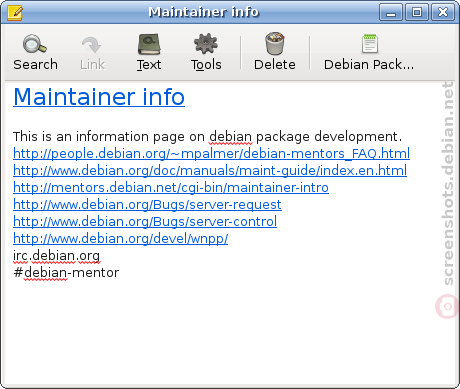Open the Debian Pack... notebook icon
Screen dimensions: 460x389
pyautogui.click(x=370, y=44)
